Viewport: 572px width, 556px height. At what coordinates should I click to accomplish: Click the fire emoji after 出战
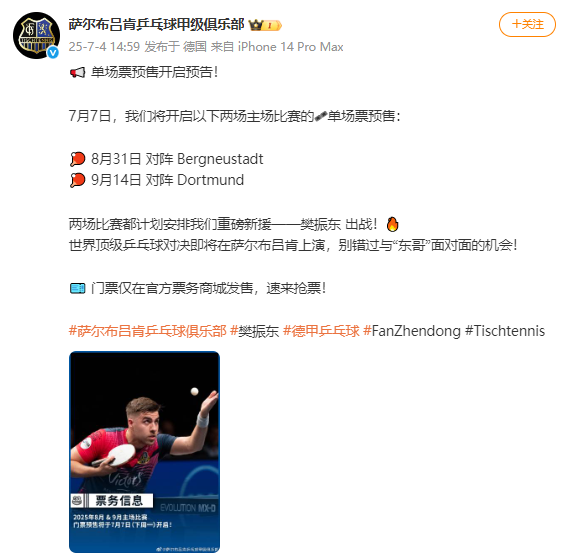[x=393, y=224]
